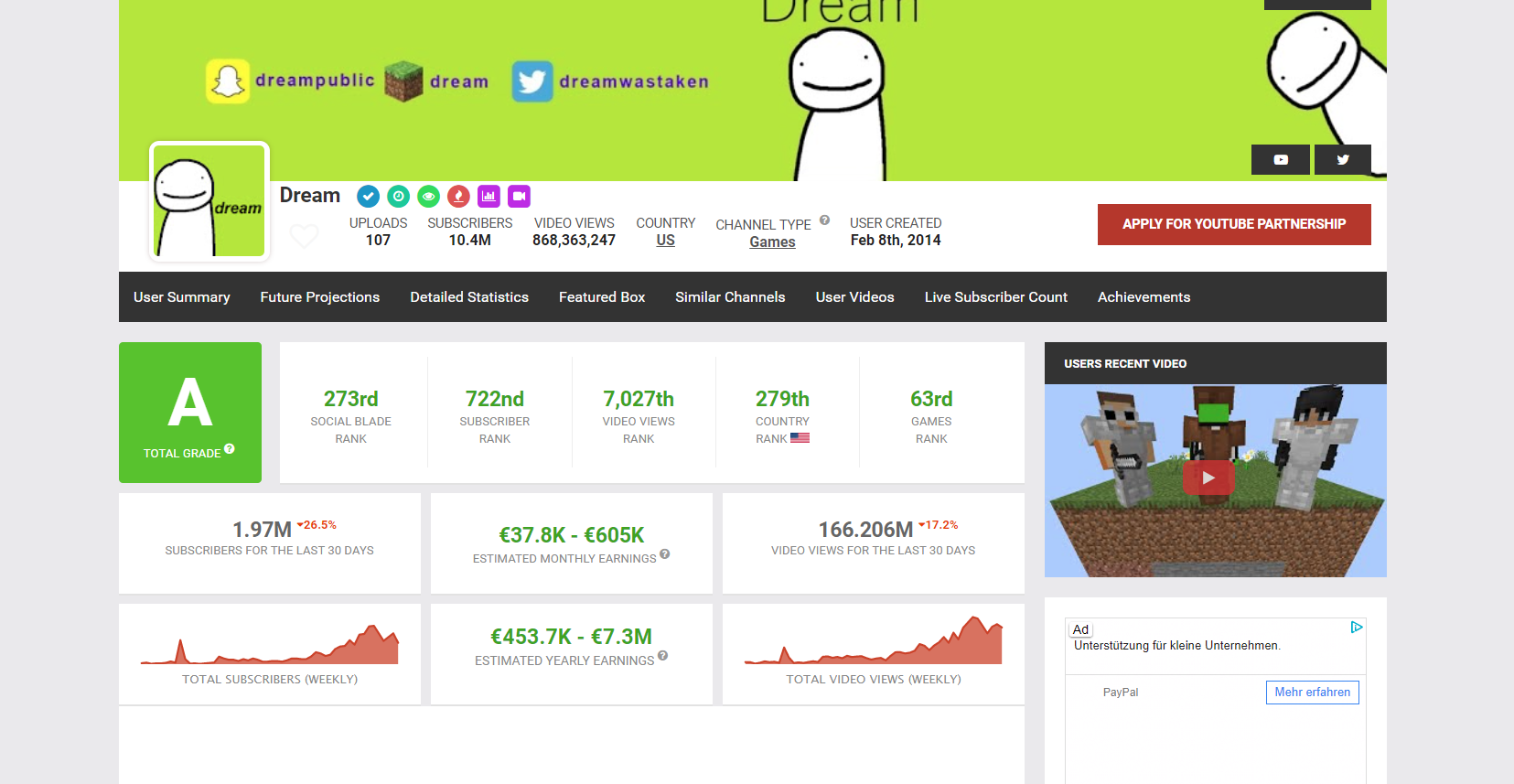
Task: Open the Achievements tab
Action: point(1144,297)
